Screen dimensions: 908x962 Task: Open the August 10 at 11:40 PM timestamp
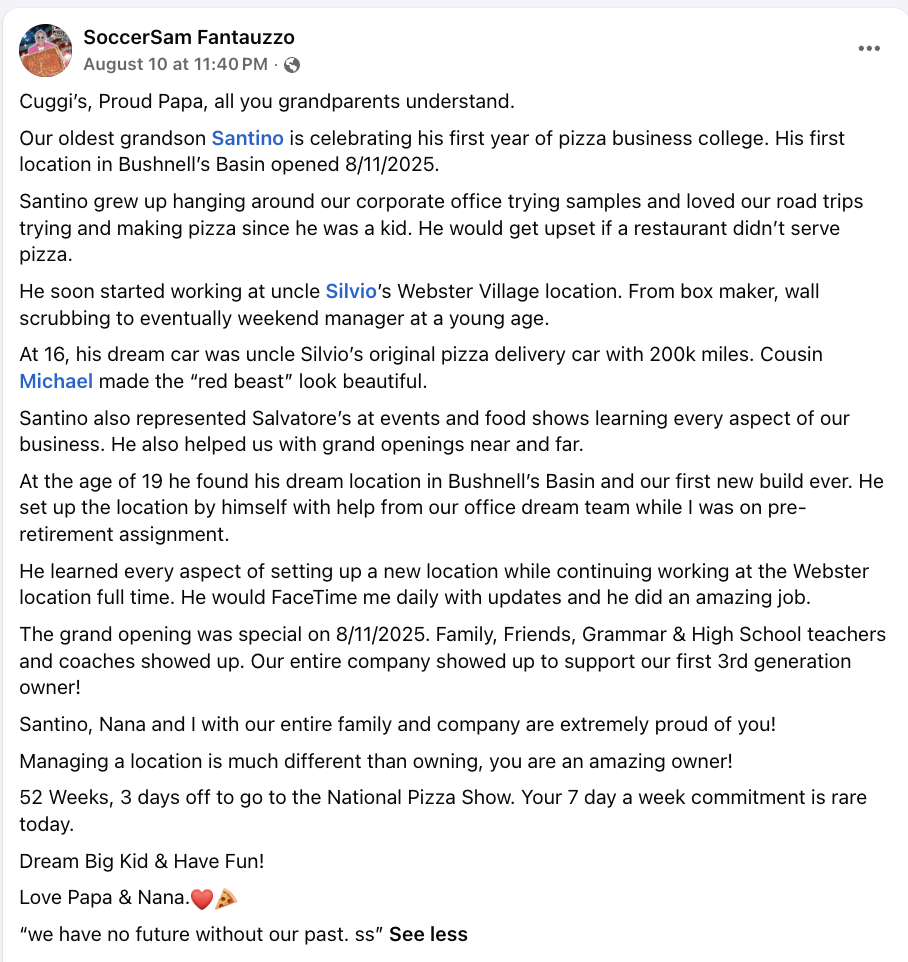(175, 64)
